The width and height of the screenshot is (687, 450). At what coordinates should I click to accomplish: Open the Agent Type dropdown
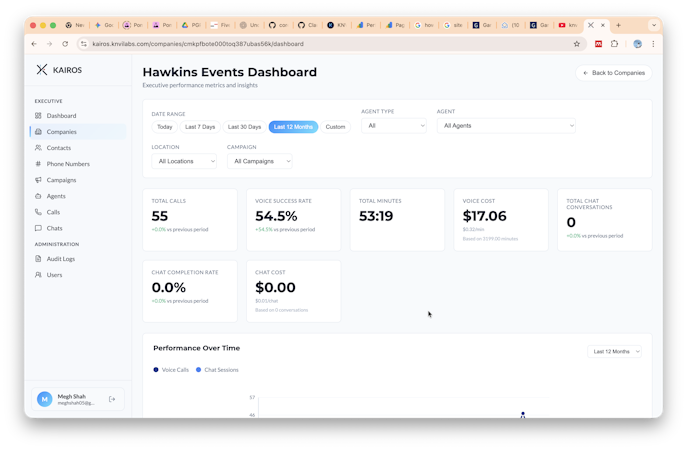point(394,126)
